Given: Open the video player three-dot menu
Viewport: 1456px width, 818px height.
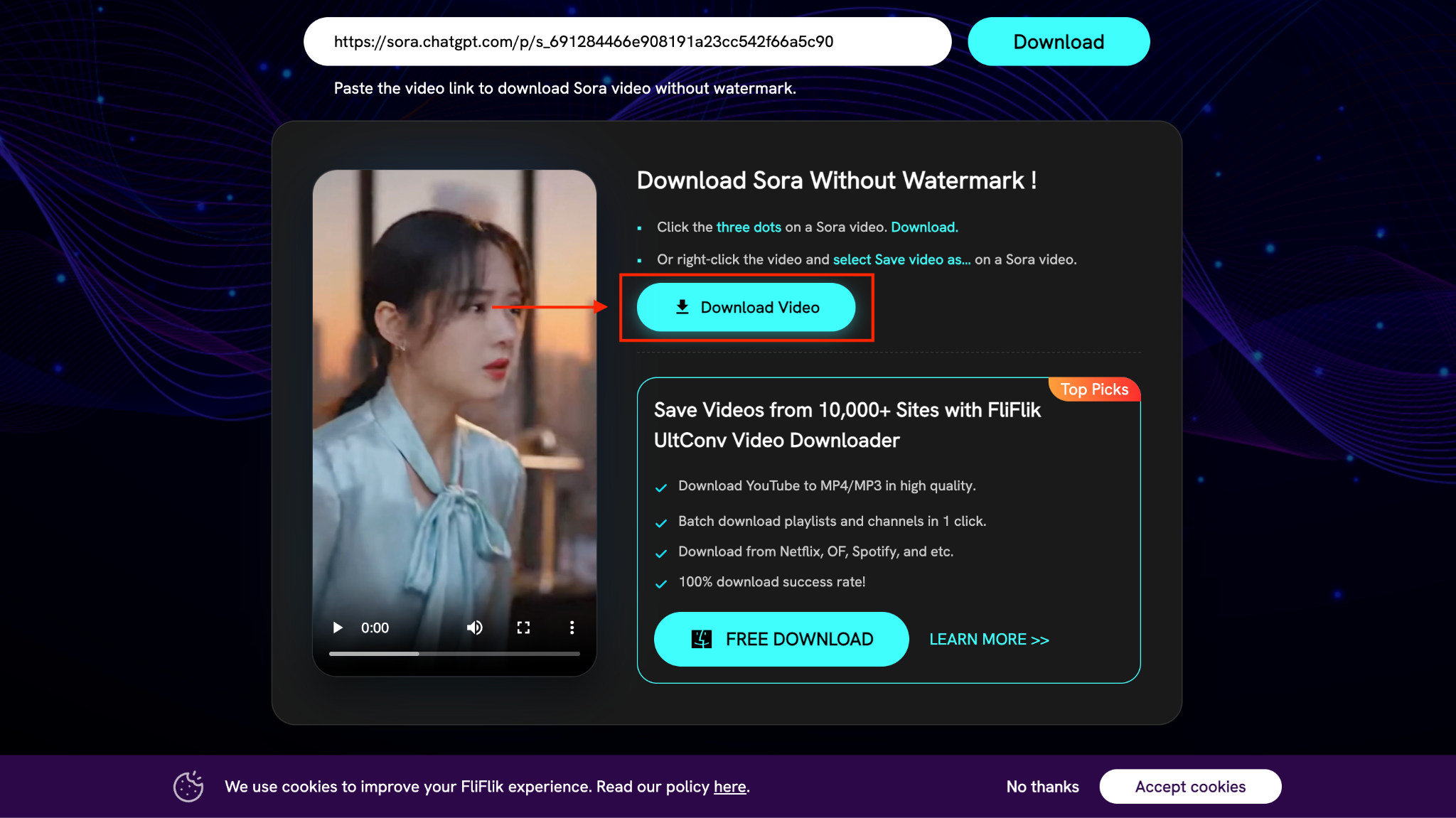Looking at the screenshot, I should tap(572, 628).
